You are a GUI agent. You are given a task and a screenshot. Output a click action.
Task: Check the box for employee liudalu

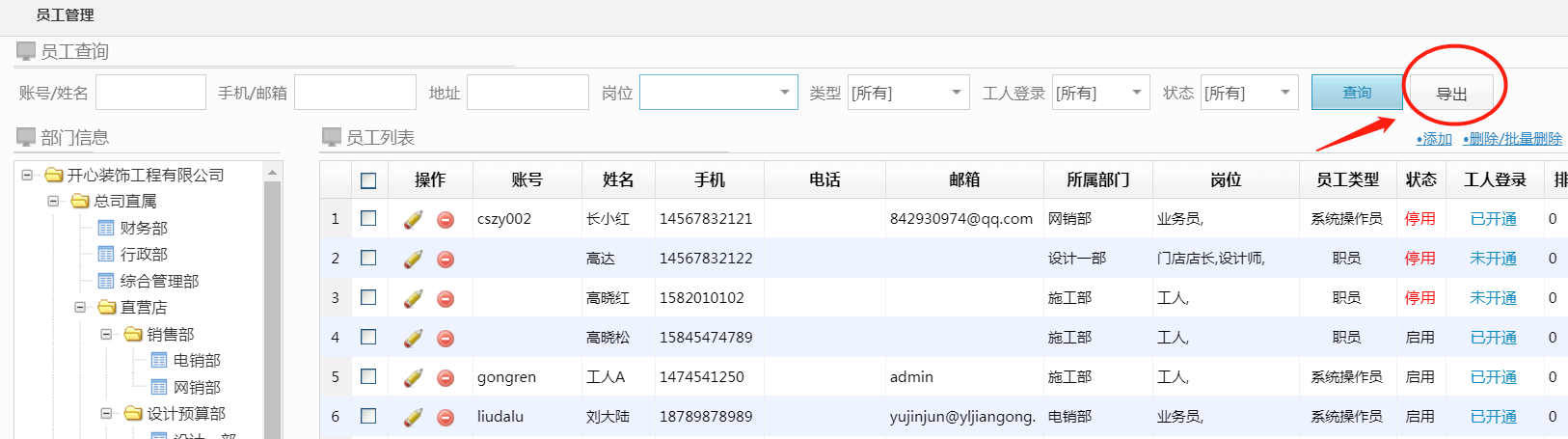tap(368, 416)
